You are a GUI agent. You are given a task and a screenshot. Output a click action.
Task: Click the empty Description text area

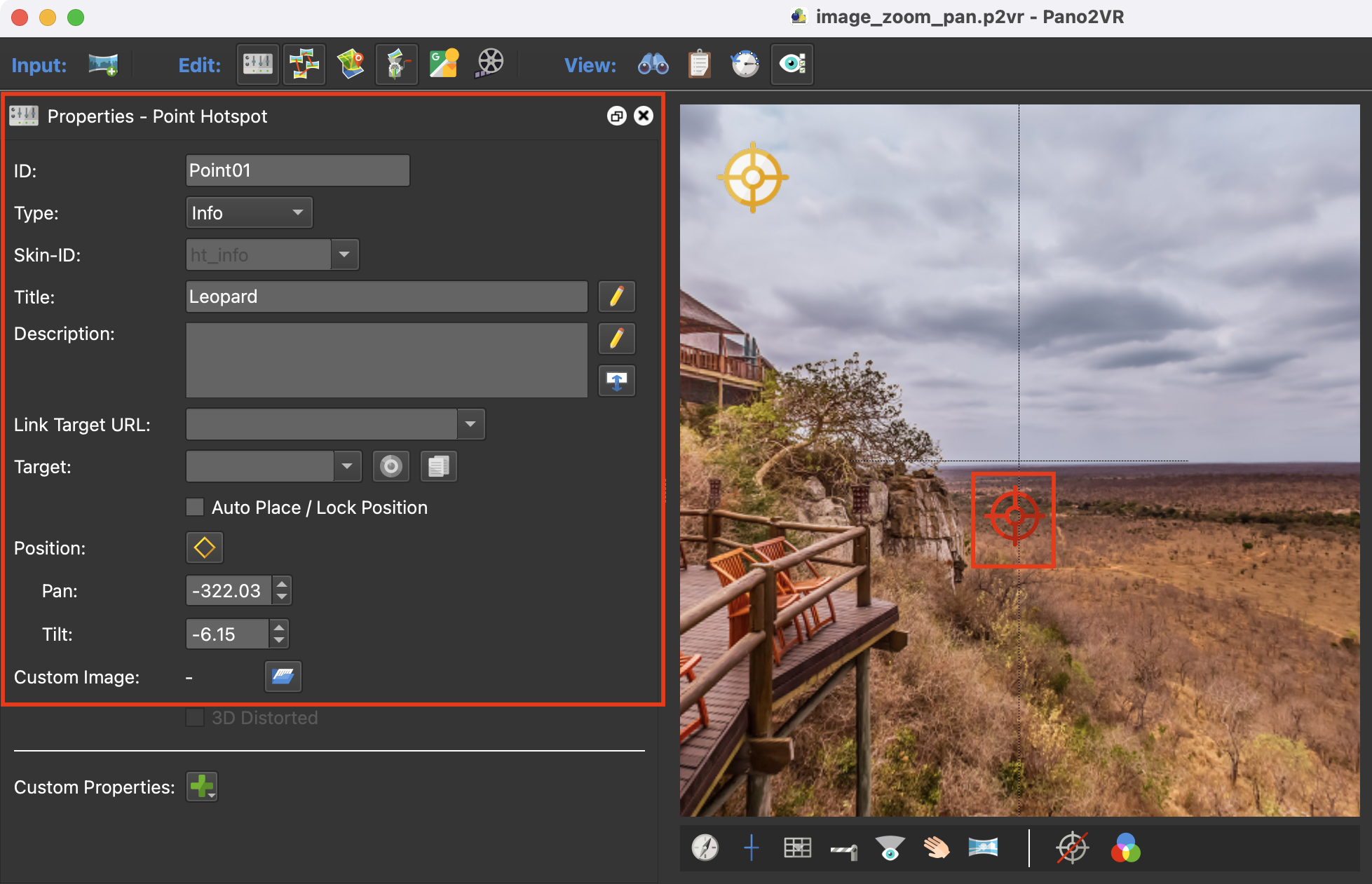(x=386, y=360)
